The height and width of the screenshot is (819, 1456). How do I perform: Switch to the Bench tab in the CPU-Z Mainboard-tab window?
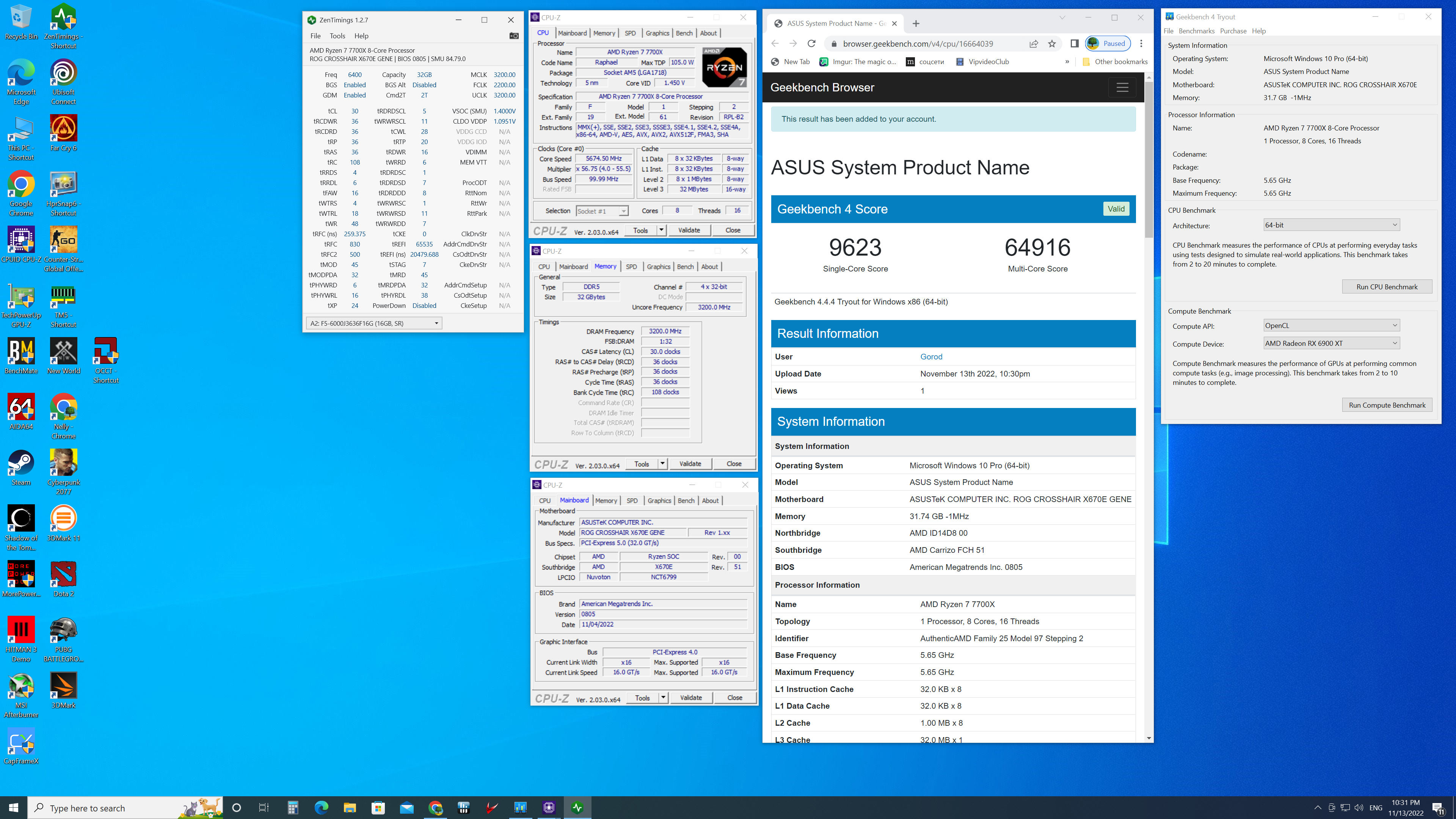pyautogui.click(x=686, y=500)
